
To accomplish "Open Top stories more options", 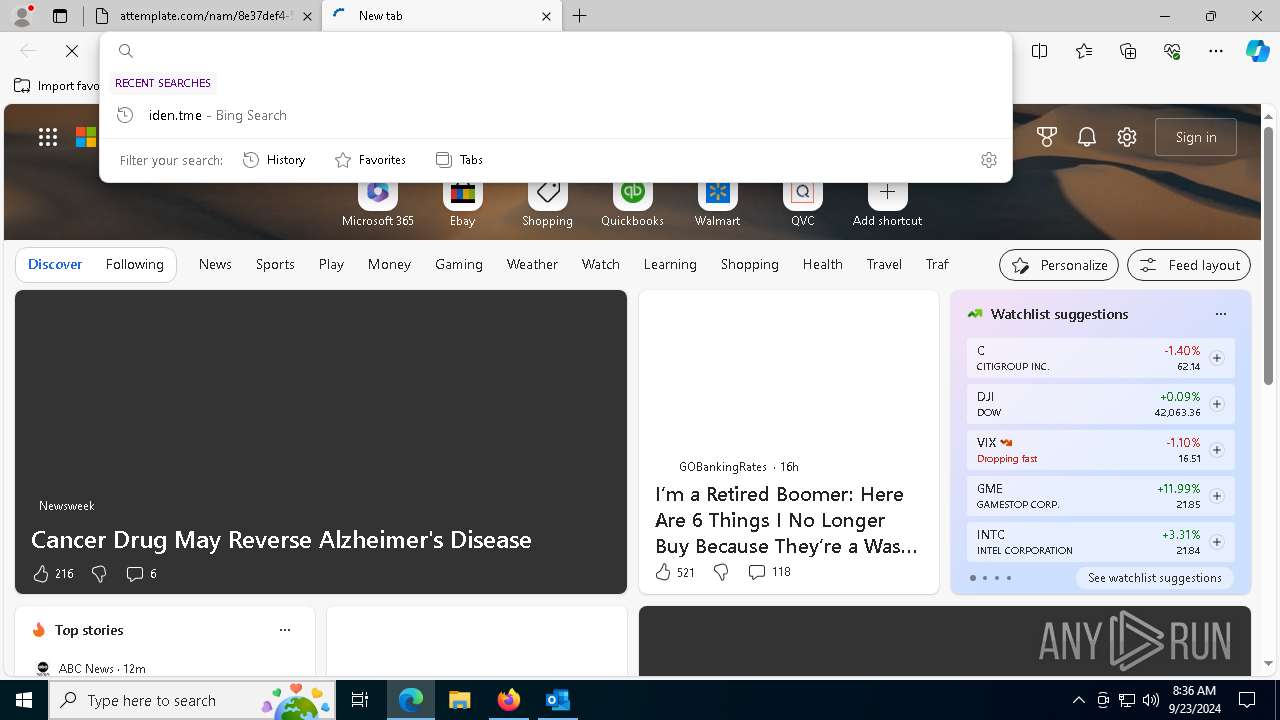I will coord(285,630).
